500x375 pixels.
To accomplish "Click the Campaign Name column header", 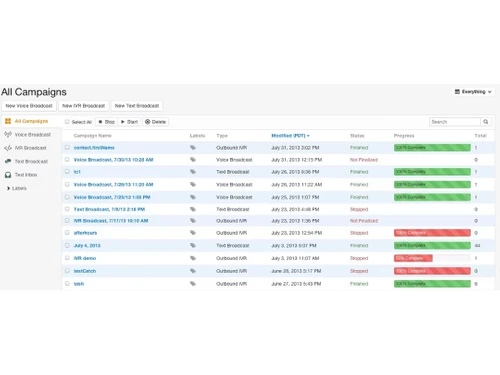I will point(92,136).
